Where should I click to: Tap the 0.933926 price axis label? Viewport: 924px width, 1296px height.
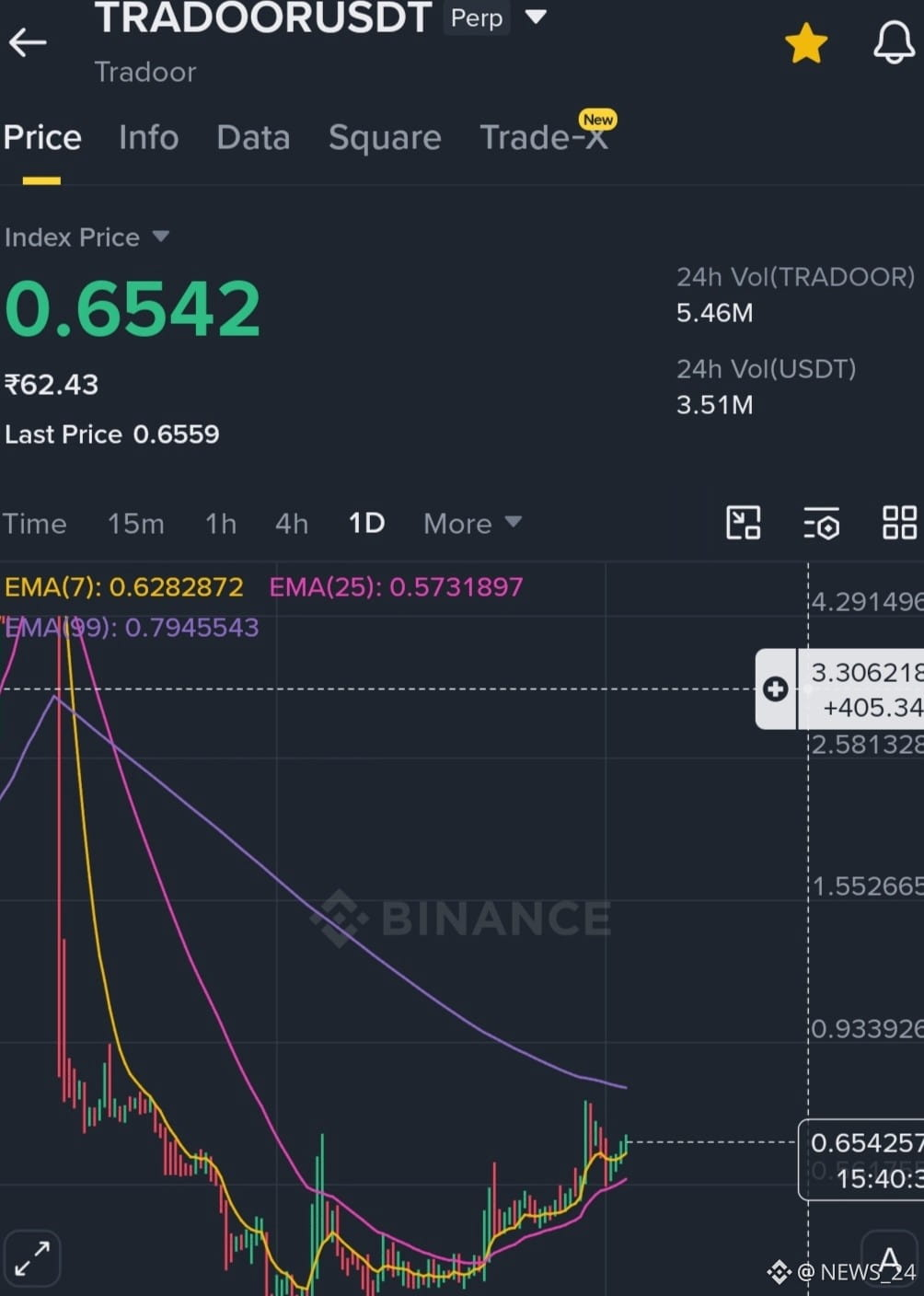(x=866, y=1028)
